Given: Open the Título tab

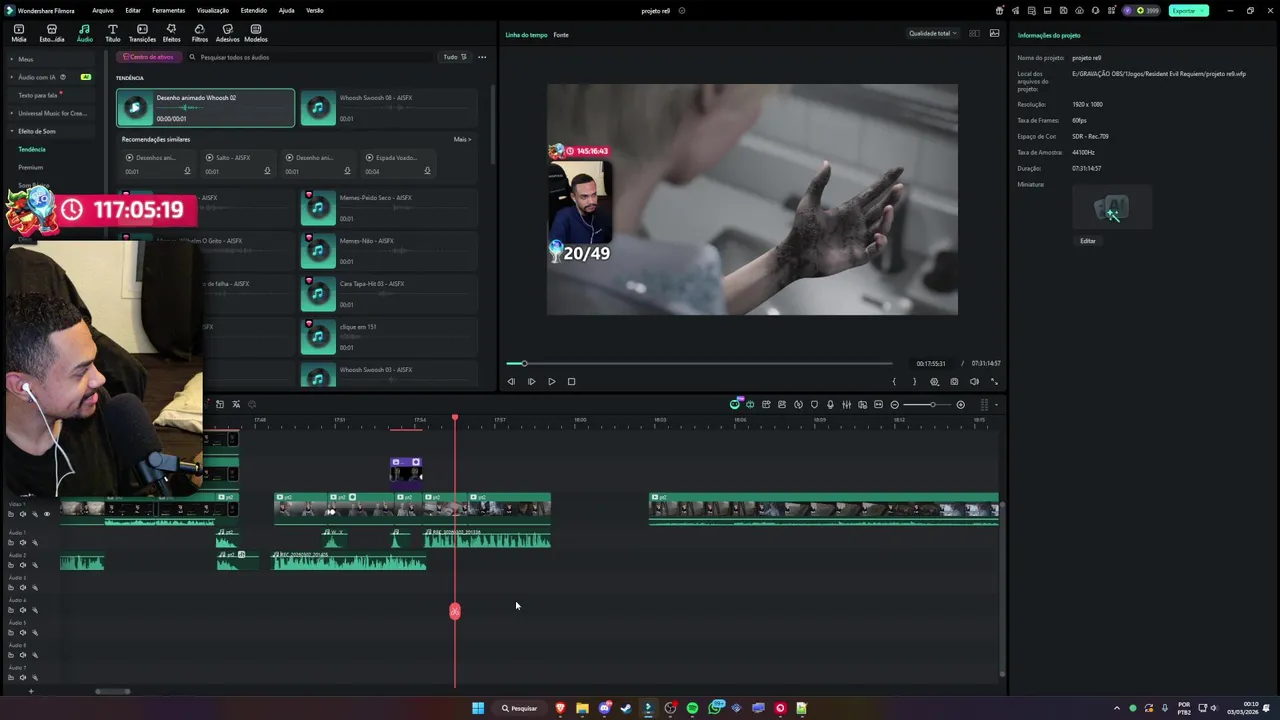Looking at the screenshot, I should click(112, 33).
